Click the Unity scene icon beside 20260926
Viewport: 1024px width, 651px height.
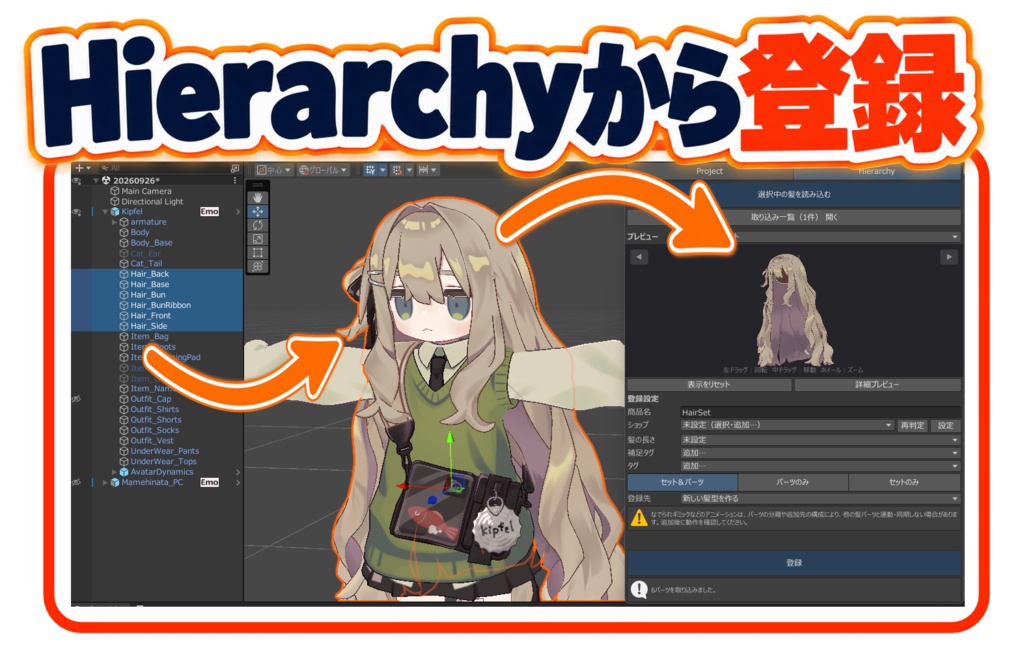coord(106,180)
